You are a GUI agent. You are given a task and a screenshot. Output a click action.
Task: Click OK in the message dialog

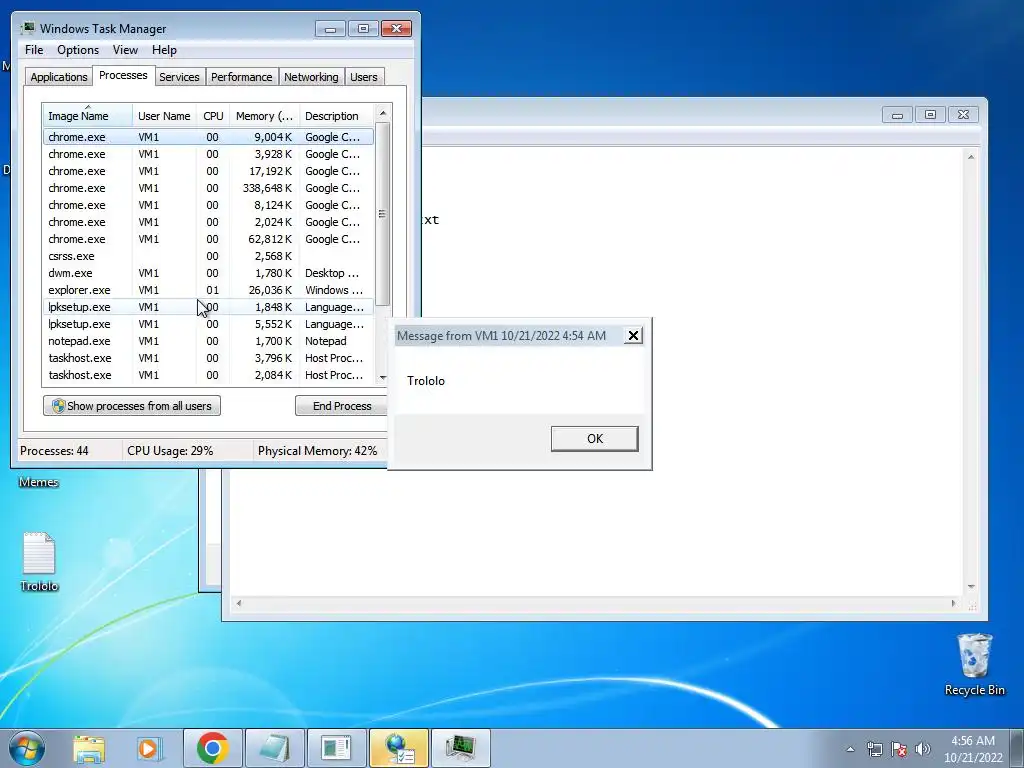coord(594,439)
